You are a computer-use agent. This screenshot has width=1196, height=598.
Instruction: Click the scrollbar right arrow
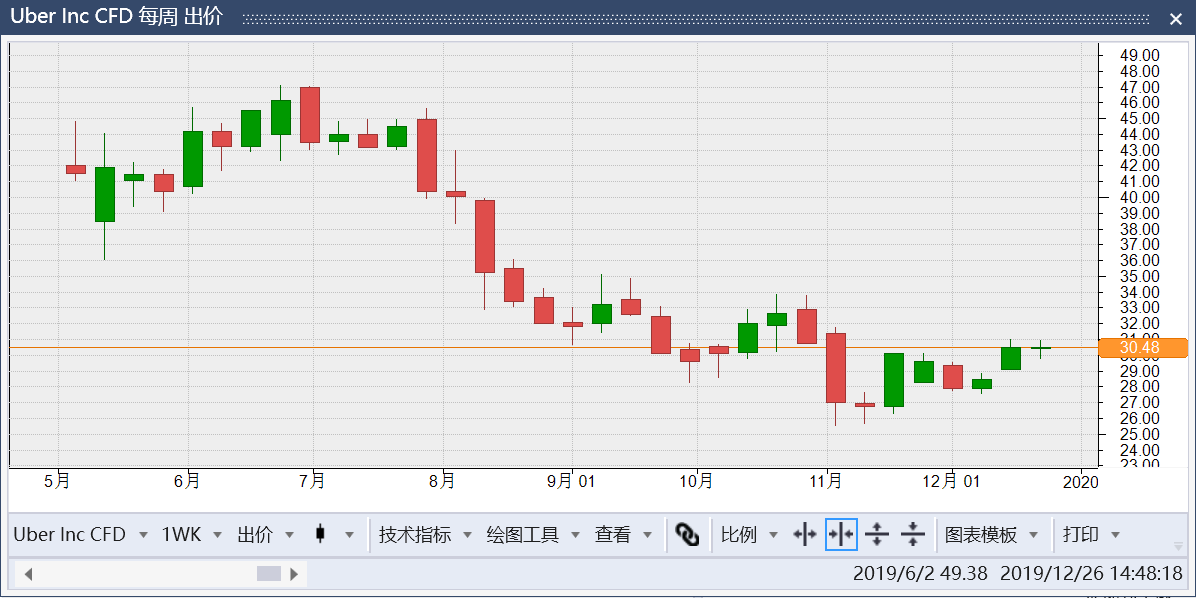pos(294,574)
